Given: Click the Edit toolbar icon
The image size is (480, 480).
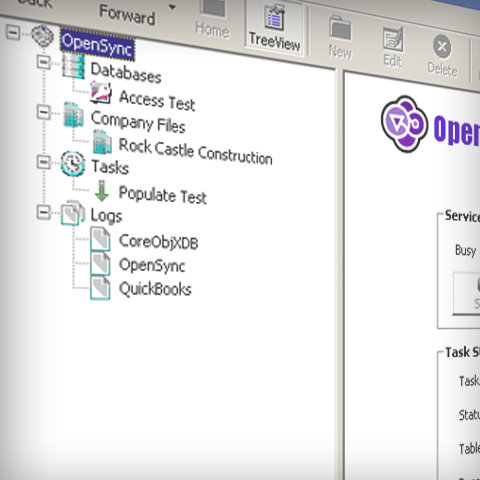Looking at the screenshot, I should (393, 39).
